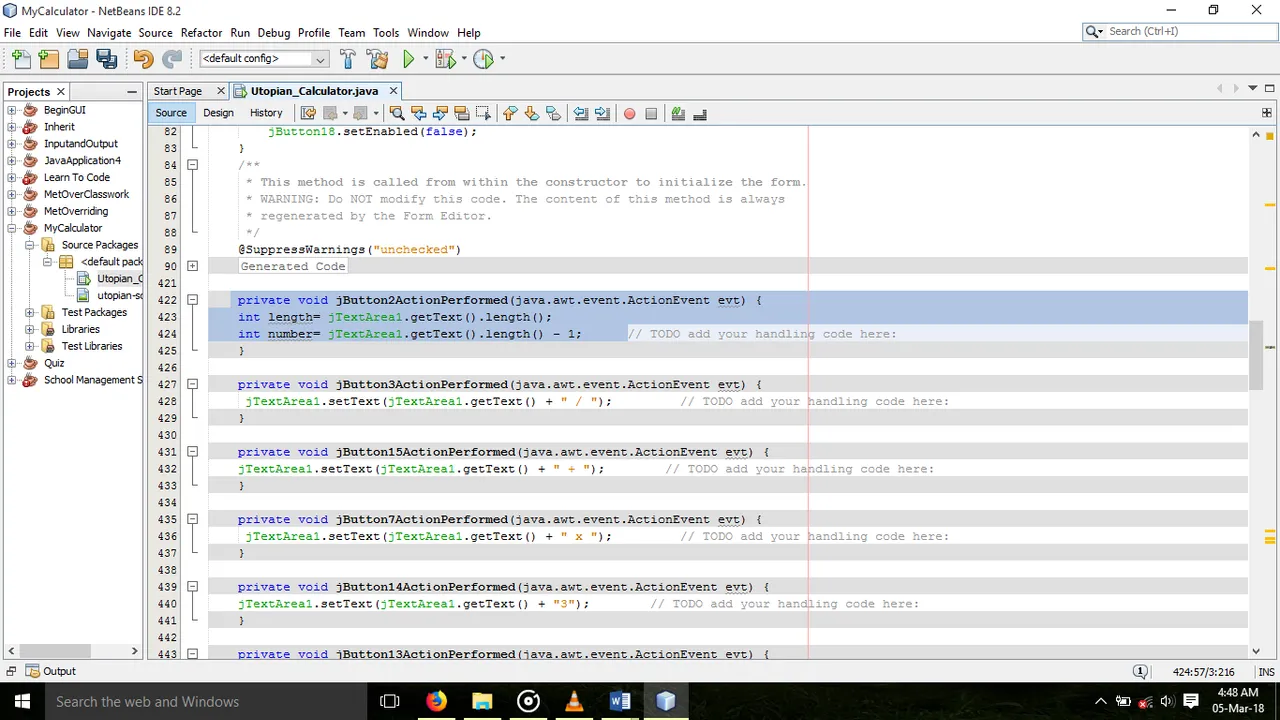Open the Run Project dropdown arrow
The height and width of the screenshot is (720, 1280).
click(x=425, y=59)
